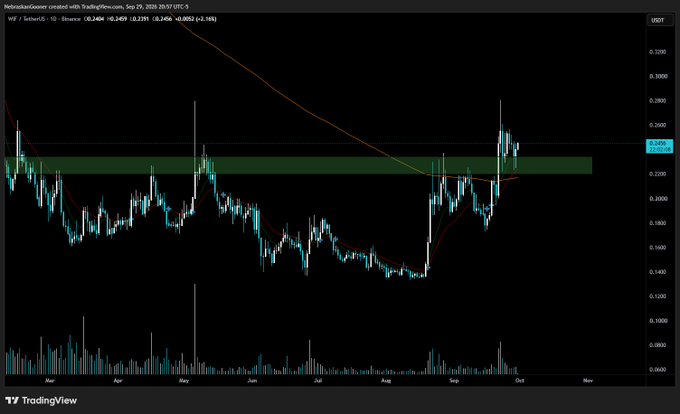Click the 0.1600 price axis label
Image resolution: width=680 pixels, height=414 pixels.
tap(658, 248)
